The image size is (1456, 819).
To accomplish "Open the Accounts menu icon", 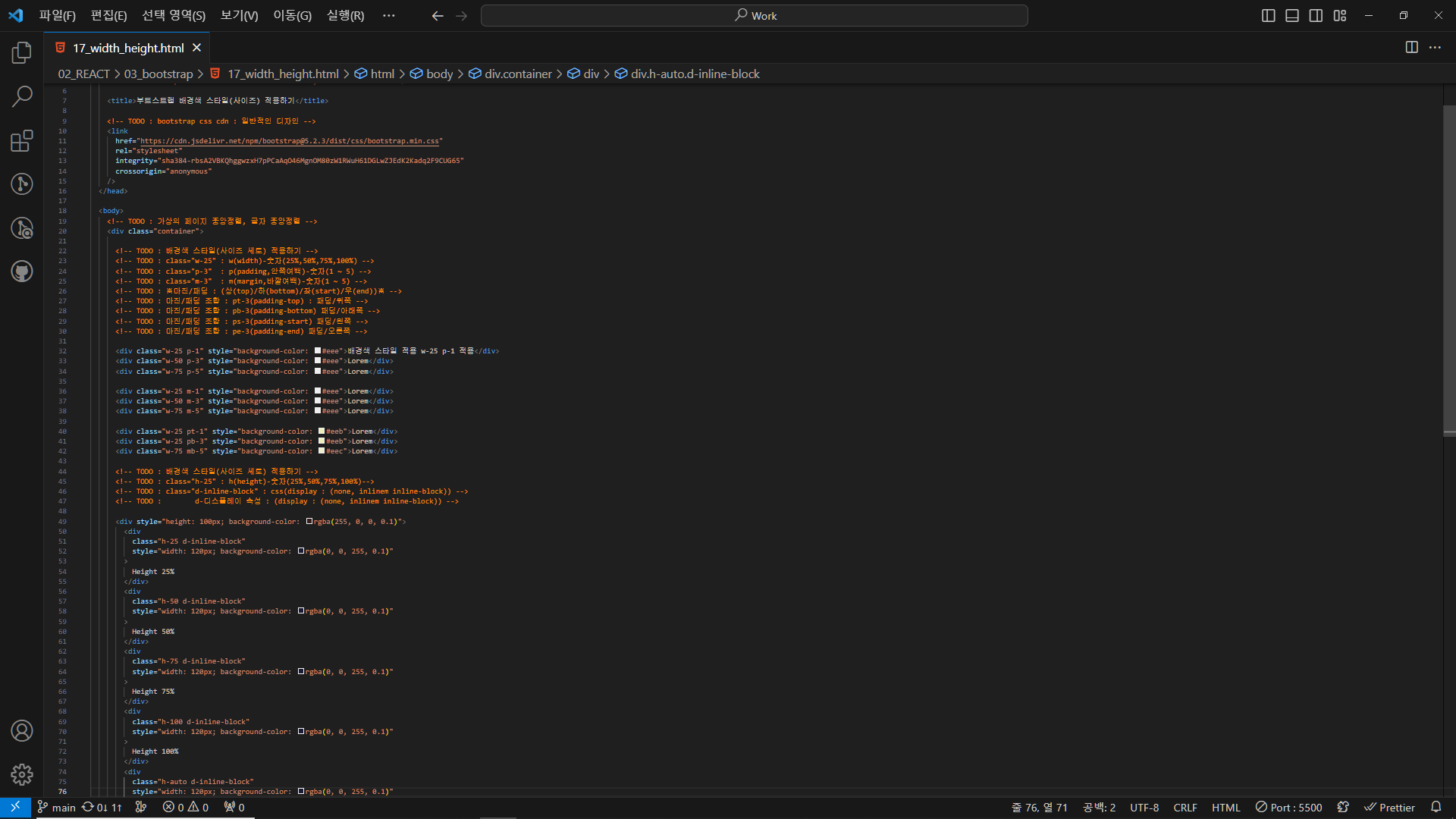I will (22, 731).
